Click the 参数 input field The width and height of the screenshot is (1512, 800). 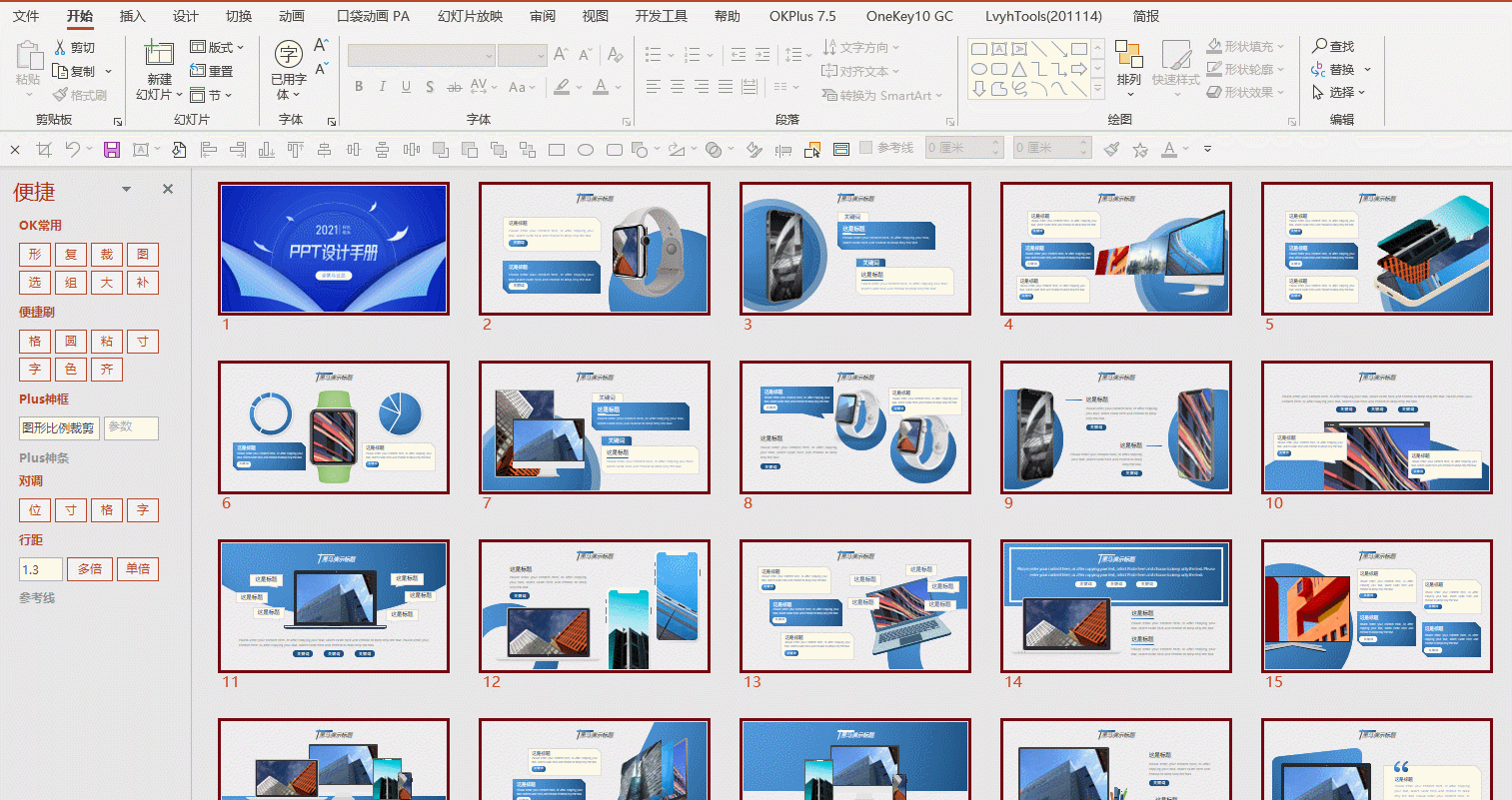click(x=131, y=427)
